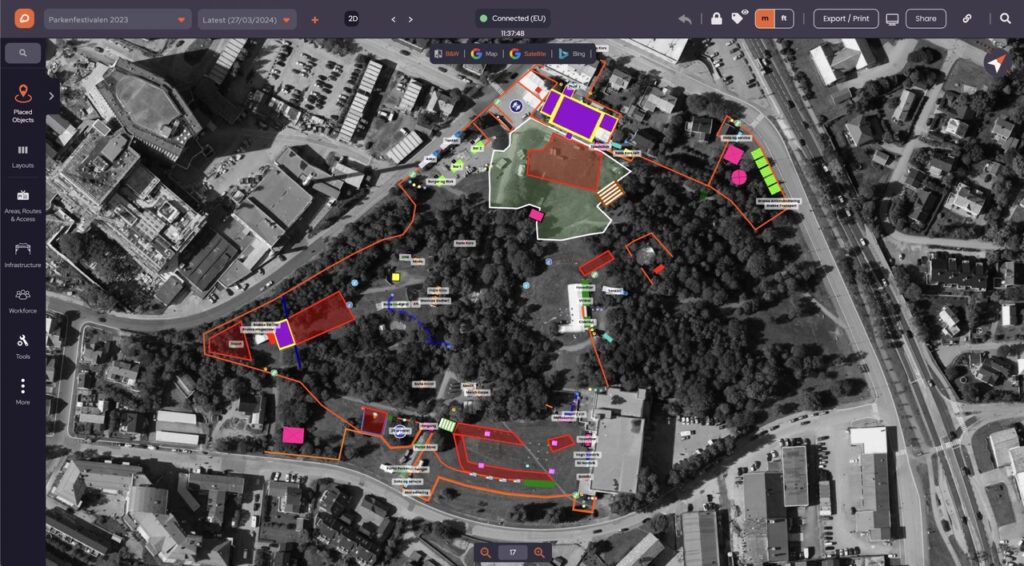Toggle the 2D view mode button

tap(352, 19)
